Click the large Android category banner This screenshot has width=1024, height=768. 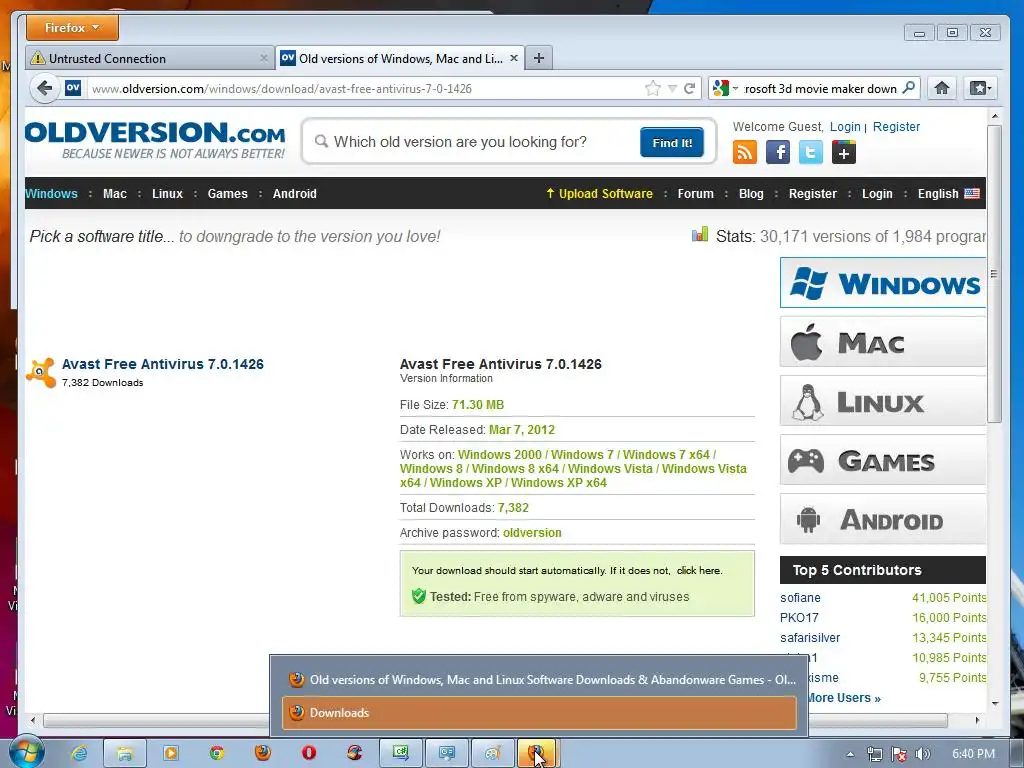tap(883, 519)
